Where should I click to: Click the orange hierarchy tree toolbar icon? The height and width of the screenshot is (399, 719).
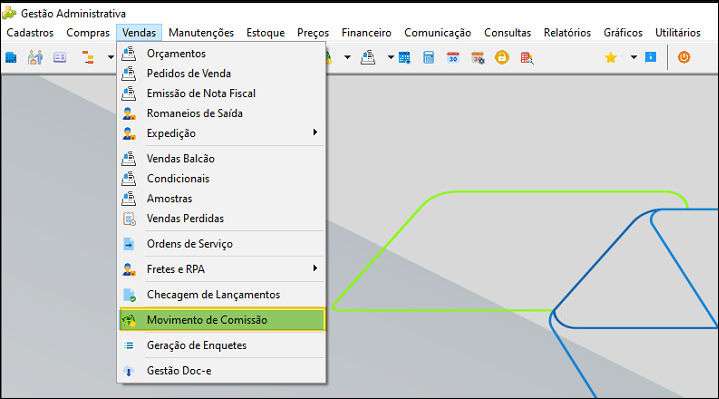click(88, 58)
